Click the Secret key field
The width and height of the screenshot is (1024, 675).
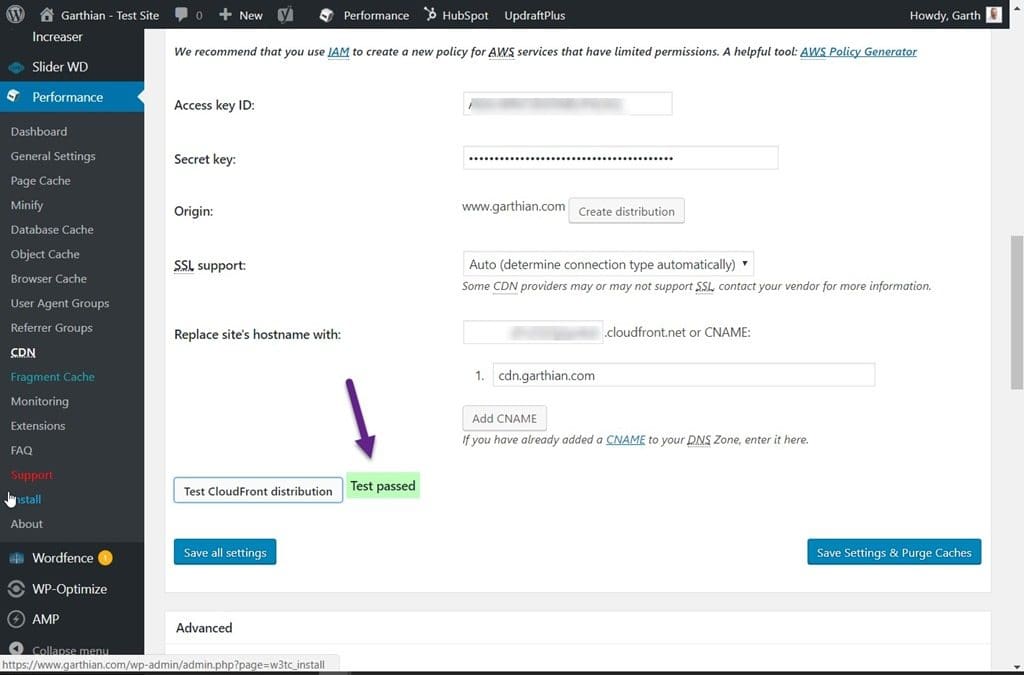coord(620,158)
